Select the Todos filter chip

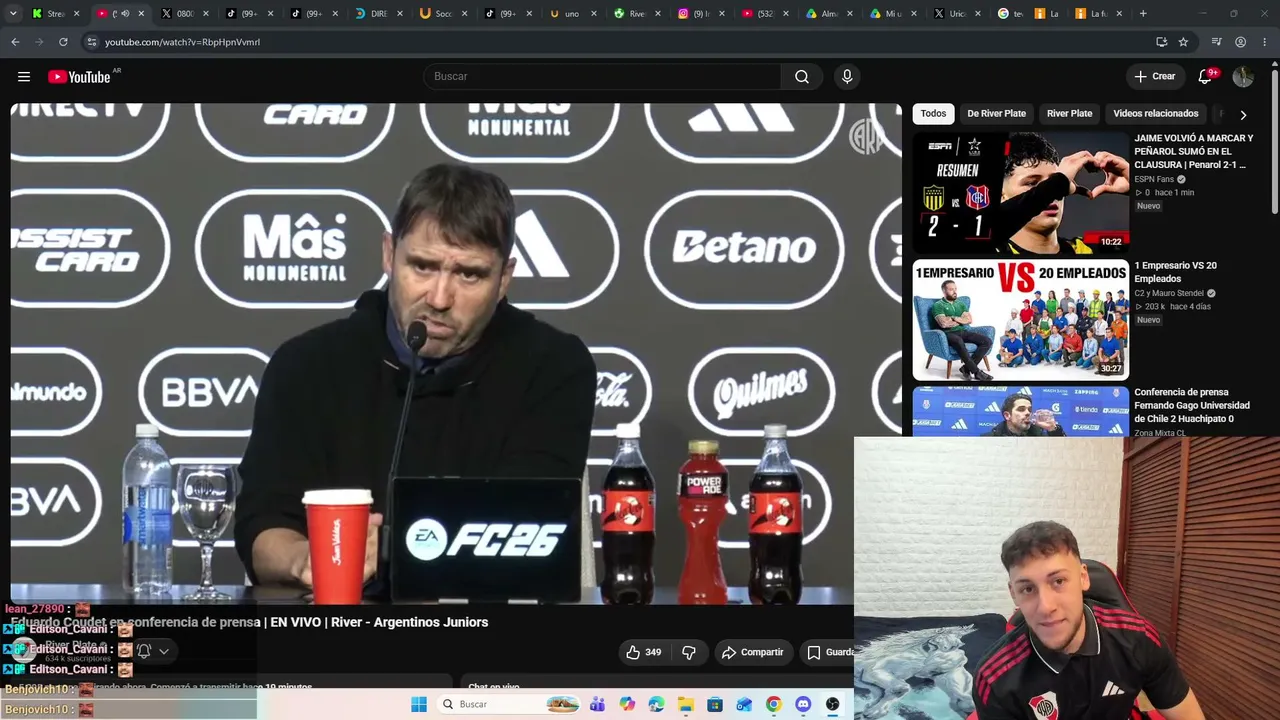coord(933,114)
